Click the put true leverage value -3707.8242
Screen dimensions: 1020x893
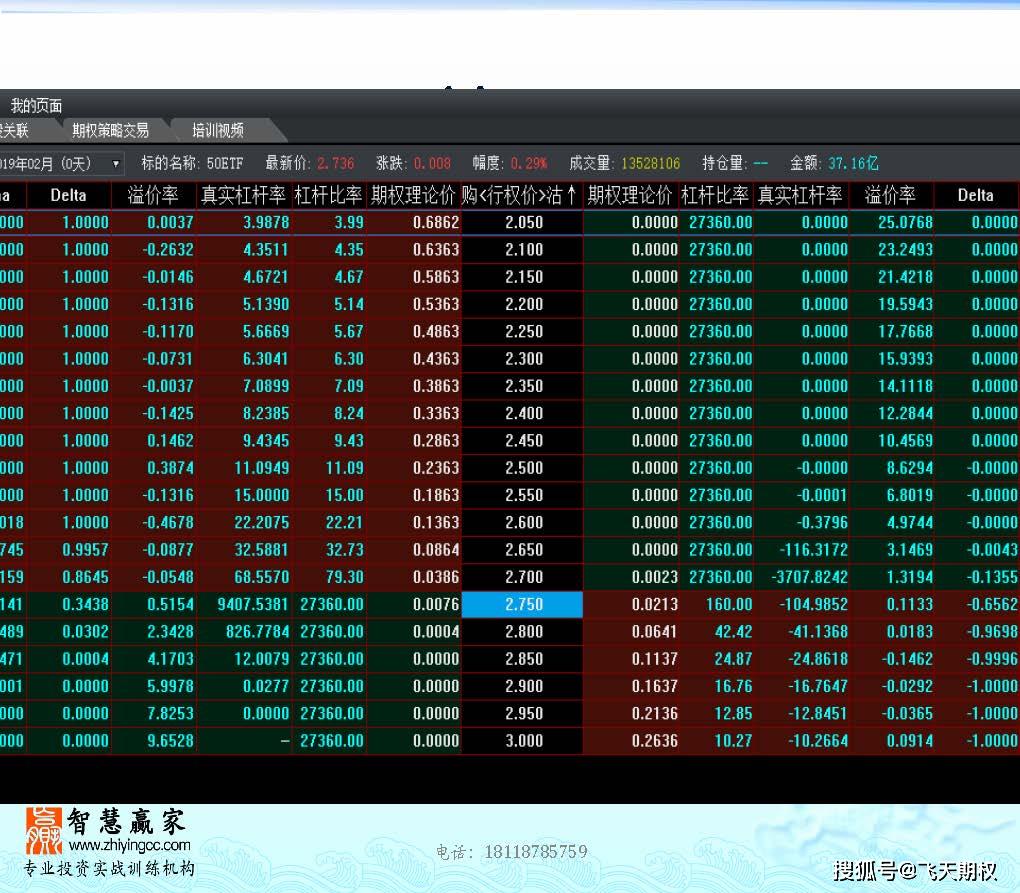[x=809, y=578]
